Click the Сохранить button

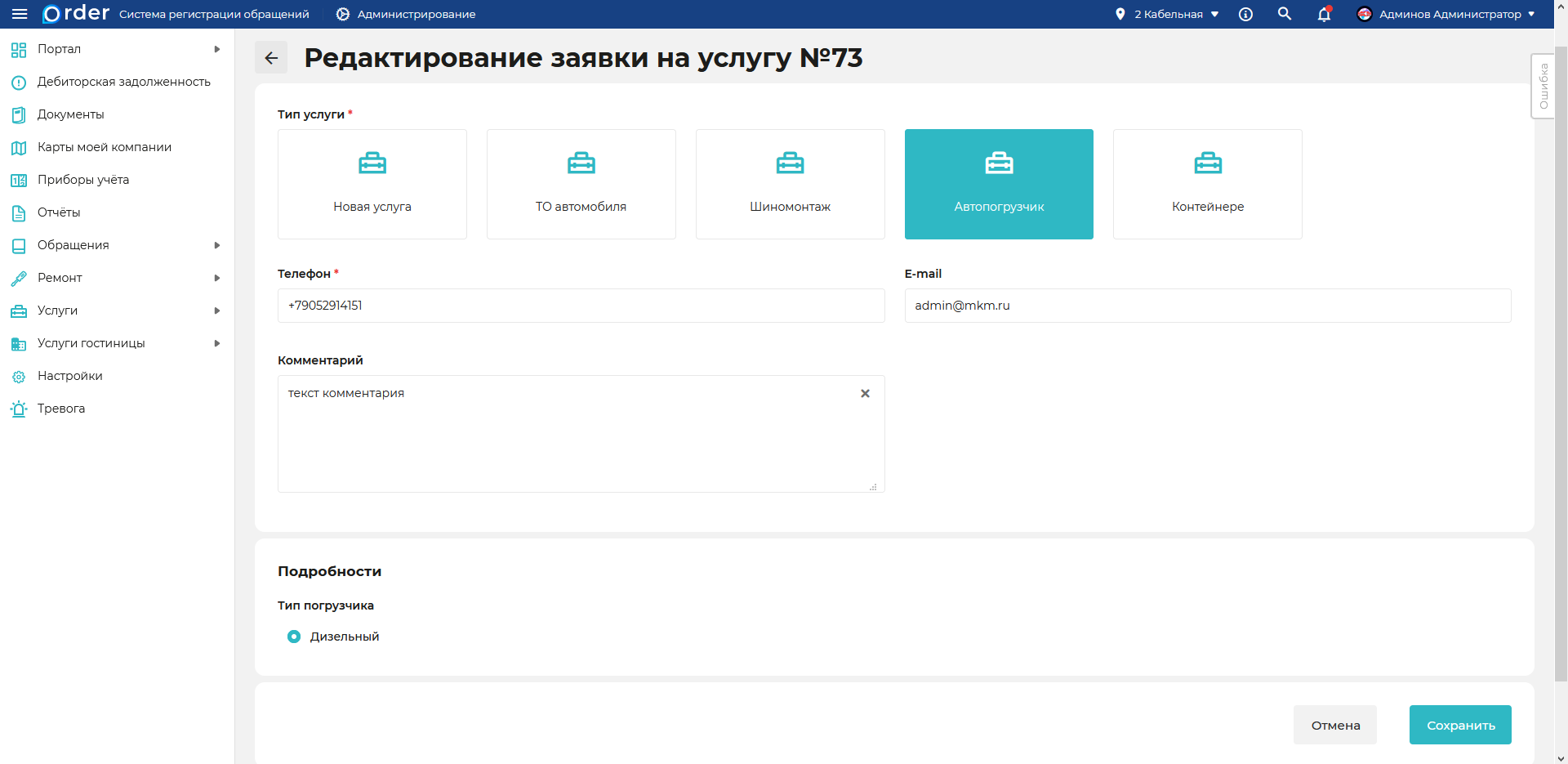click(x=1460, y=725)
